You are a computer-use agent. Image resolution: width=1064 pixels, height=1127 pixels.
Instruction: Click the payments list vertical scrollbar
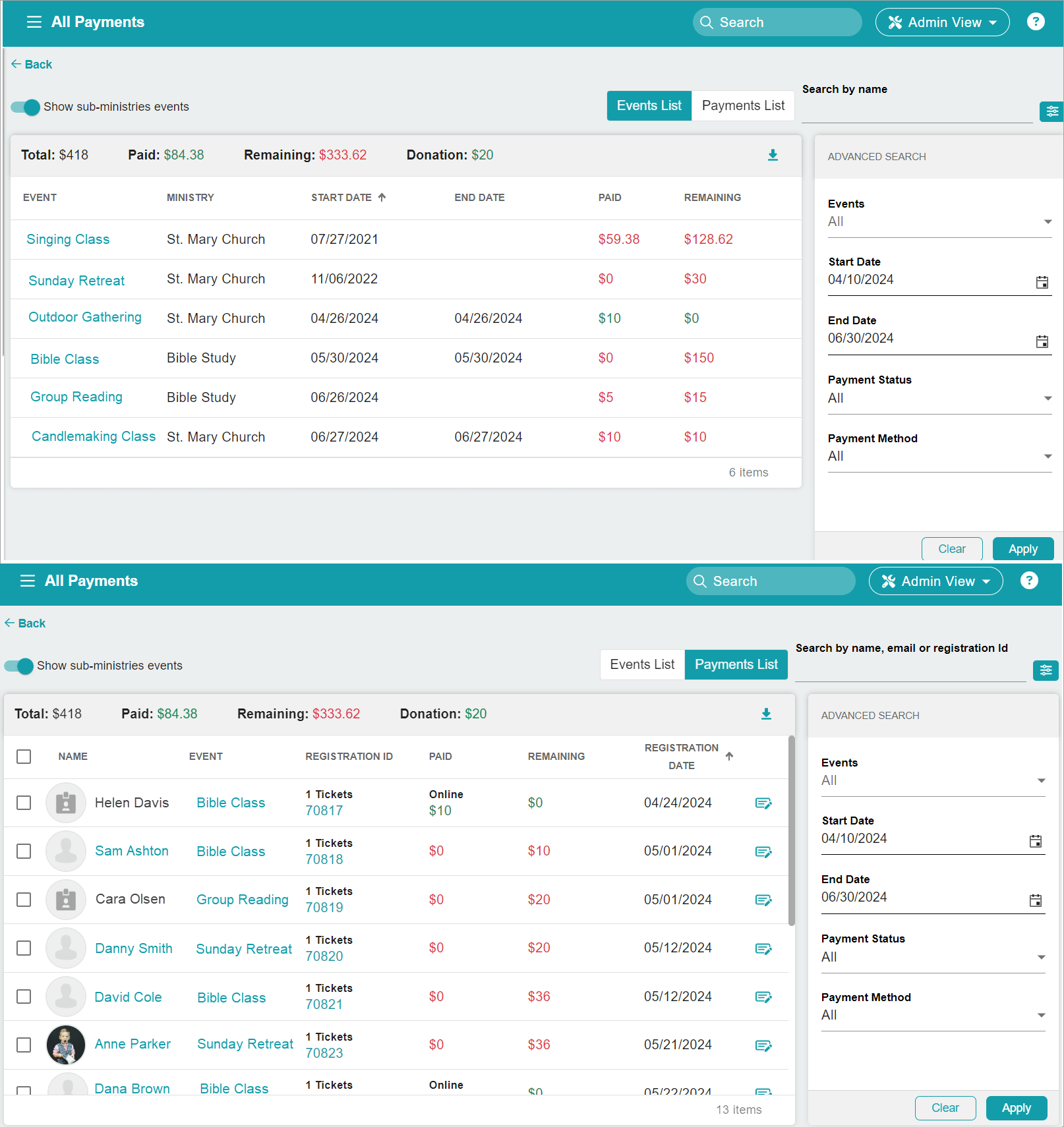pyautogui.click(x=791, y=830)
